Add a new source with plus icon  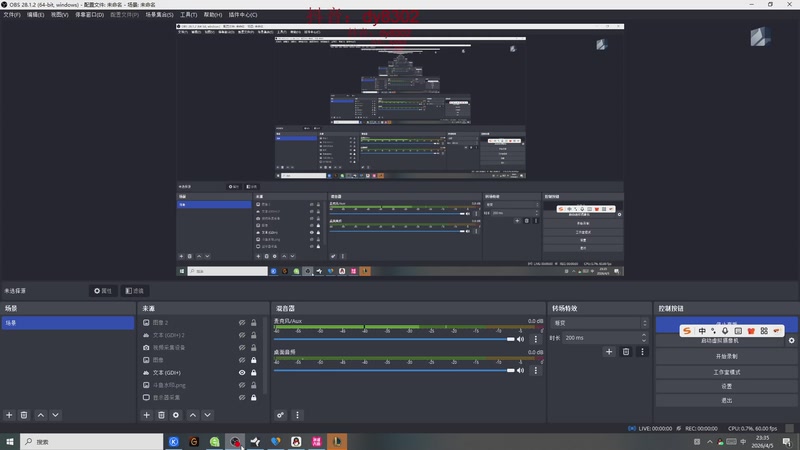146,415
